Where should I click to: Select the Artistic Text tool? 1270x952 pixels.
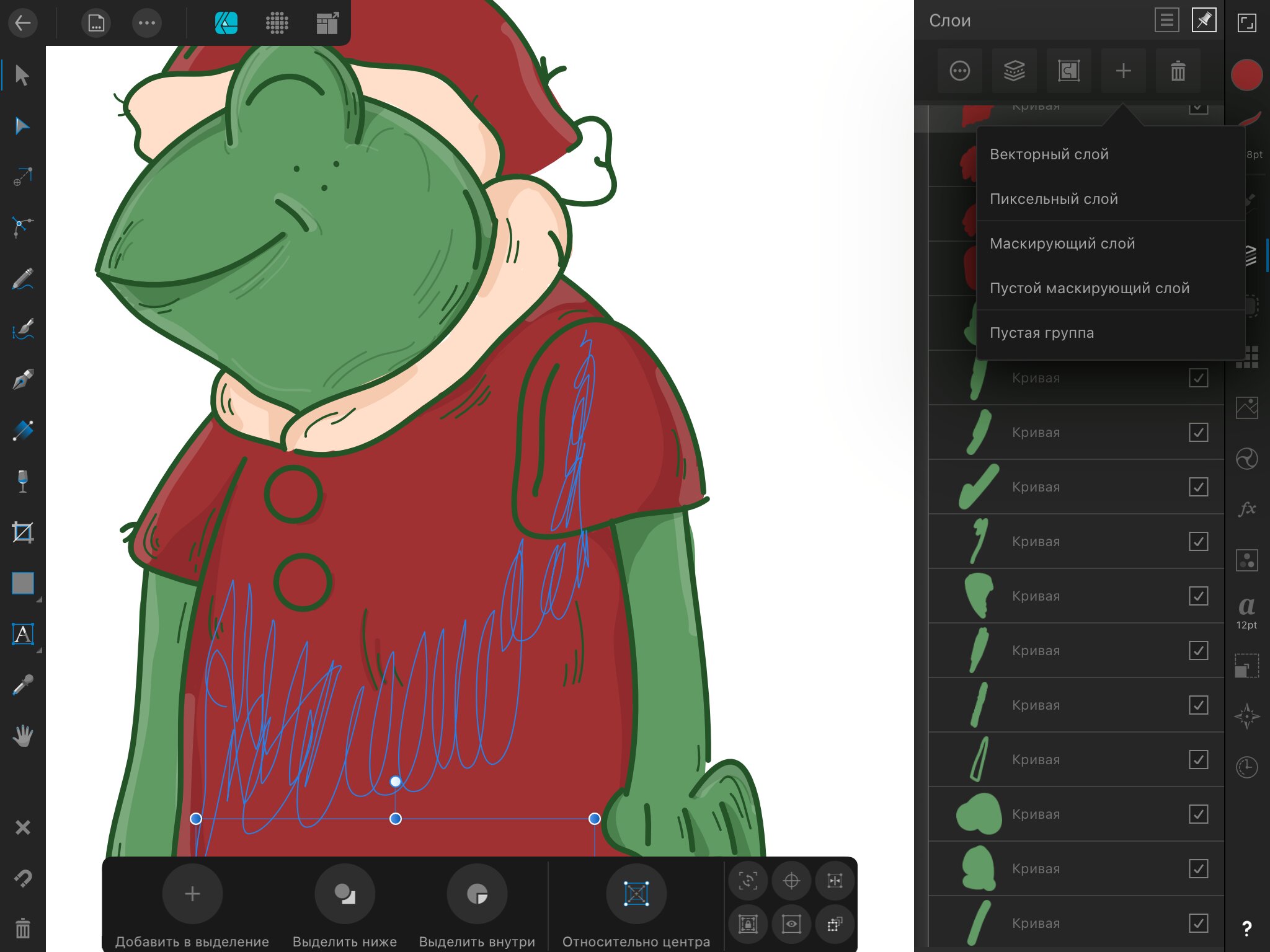click(x=23, y=634)
